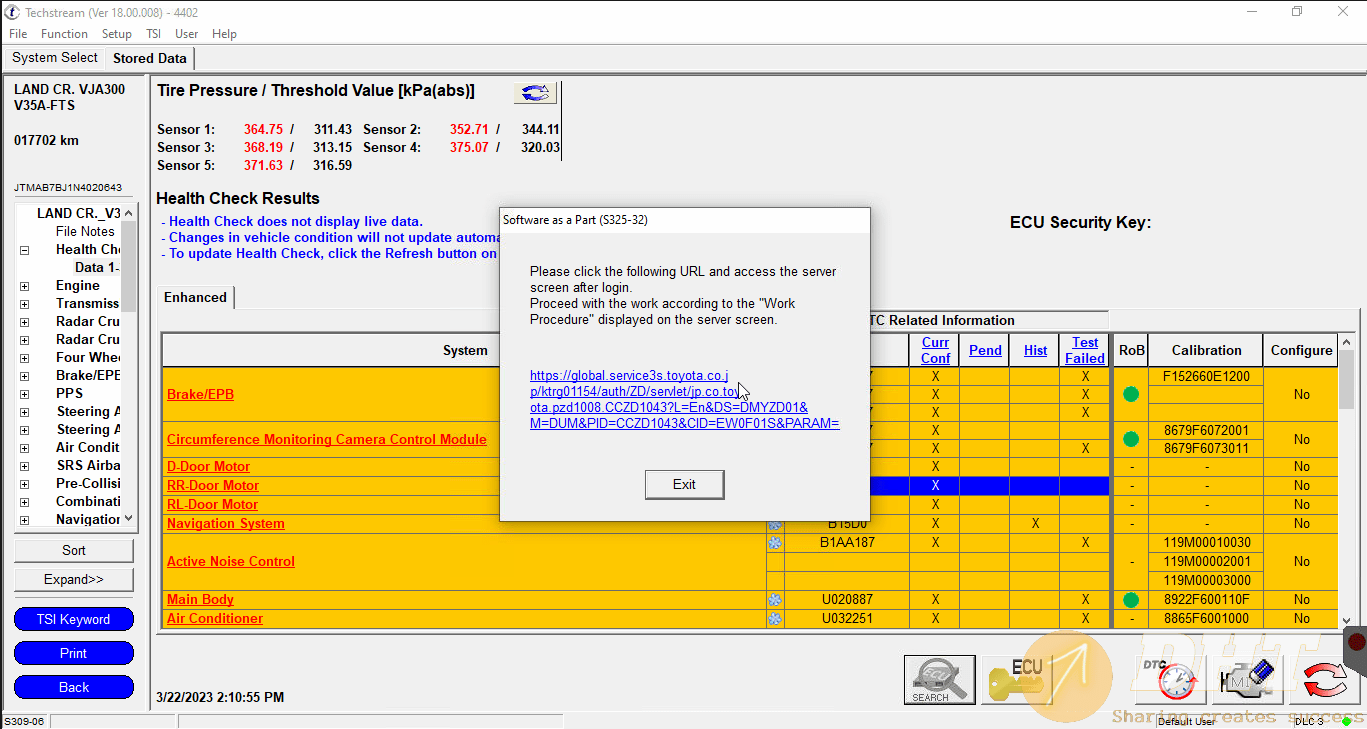Click the MIL engine freeze-frame icon
Screen dimensions: 1367x729
click(1245, 679)
